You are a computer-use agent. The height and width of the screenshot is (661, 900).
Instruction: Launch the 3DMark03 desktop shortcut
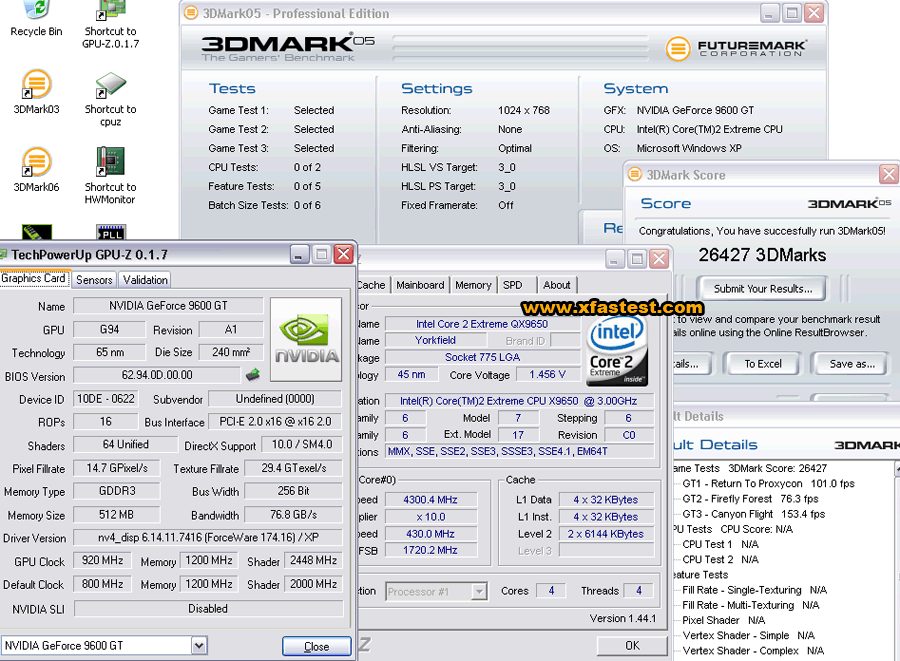(36, 92)
